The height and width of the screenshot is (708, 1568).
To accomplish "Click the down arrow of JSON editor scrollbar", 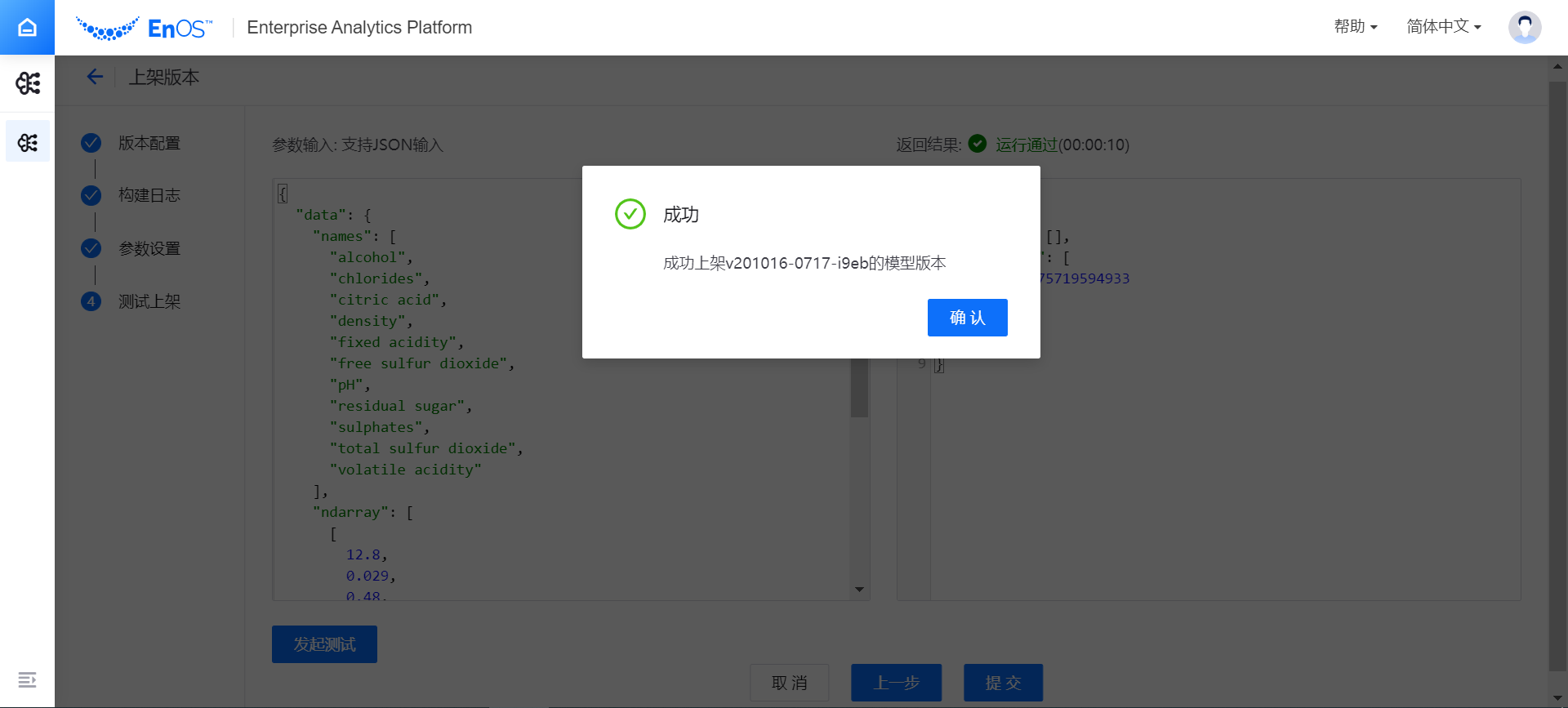I will click(x=859, y=590).
